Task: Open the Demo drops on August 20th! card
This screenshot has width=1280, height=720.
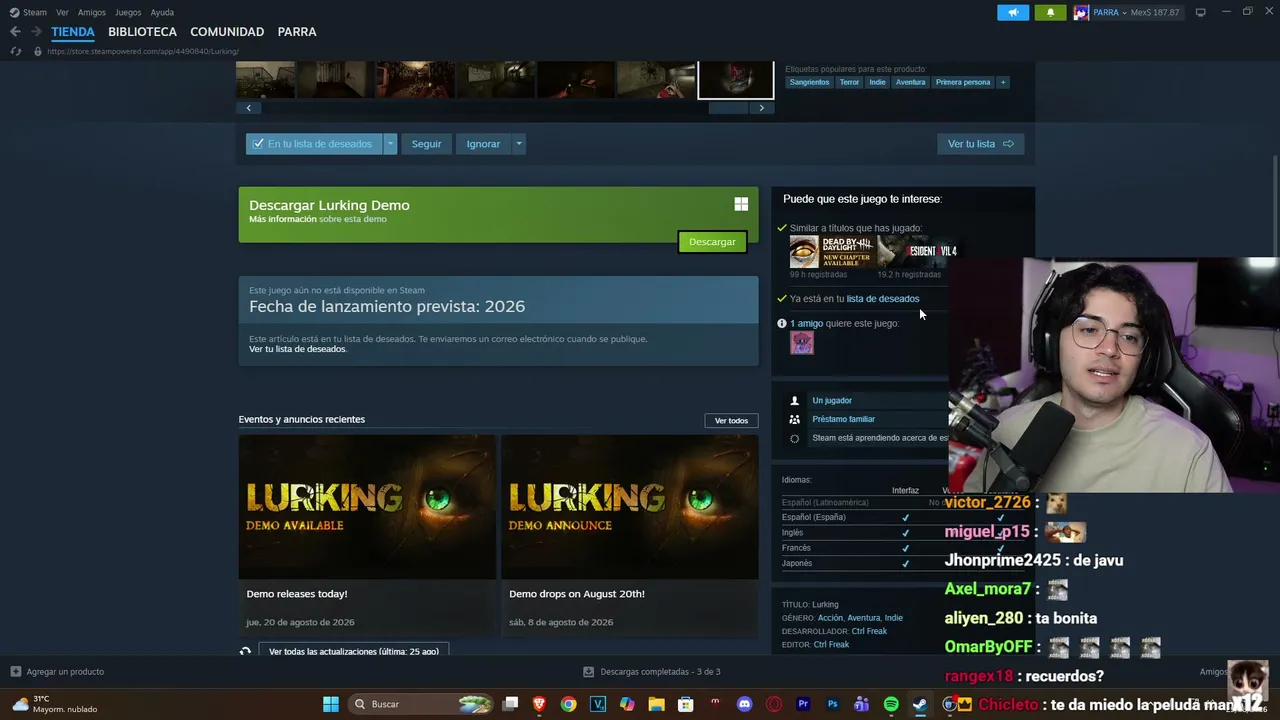Action: pos(630,534)
